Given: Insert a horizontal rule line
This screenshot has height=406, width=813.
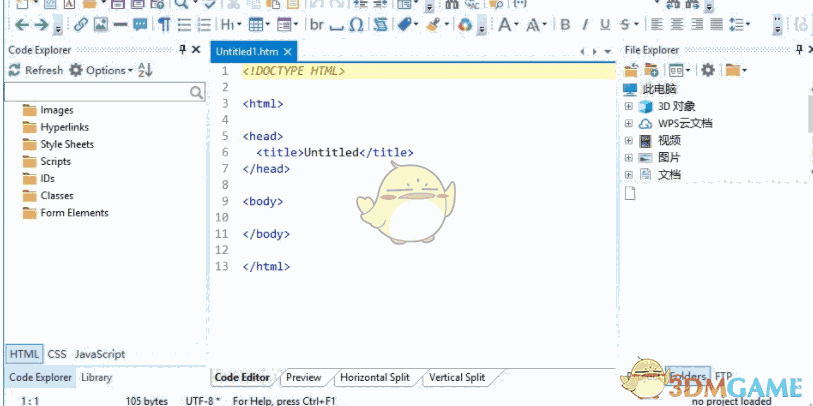Looking at the screenshot, I should click(x=120, y=24).
